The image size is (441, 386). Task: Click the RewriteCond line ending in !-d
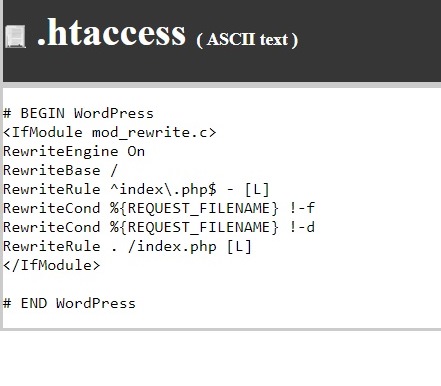pos(159,227)
